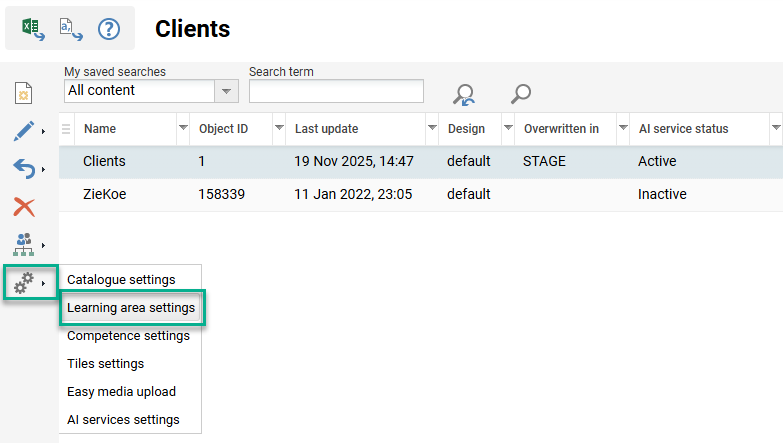Choose Learning area settings
Viewport: 783px width, 443px height.
click(x=131, y=307)
